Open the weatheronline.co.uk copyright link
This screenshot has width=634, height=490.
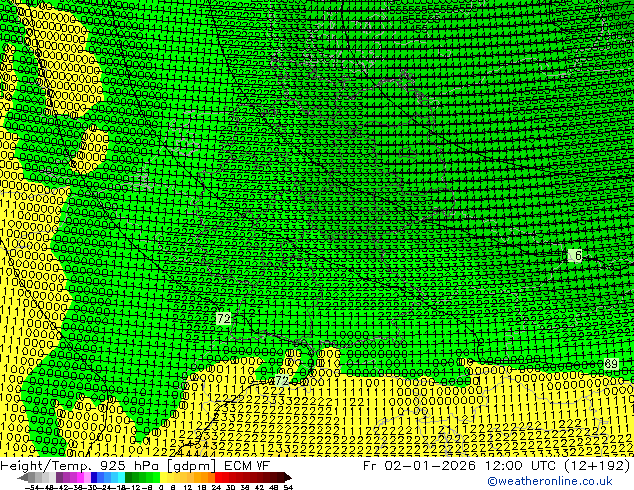pos(550,481)
